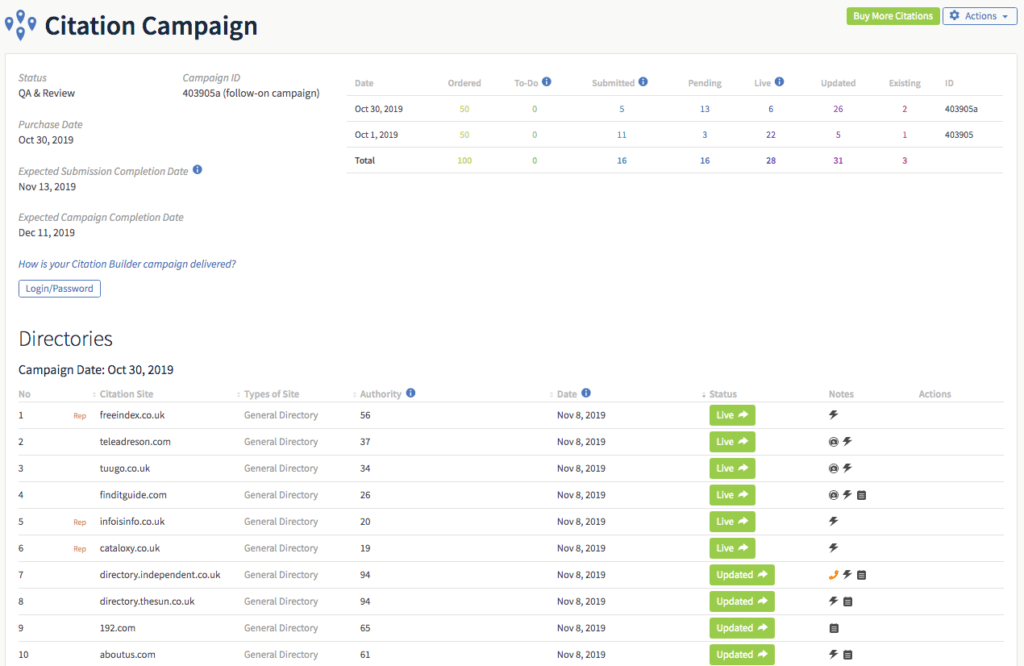Click Live count 22 for Oct 1, 2019
1024x666 pixels.
click(x=771, y=135)
